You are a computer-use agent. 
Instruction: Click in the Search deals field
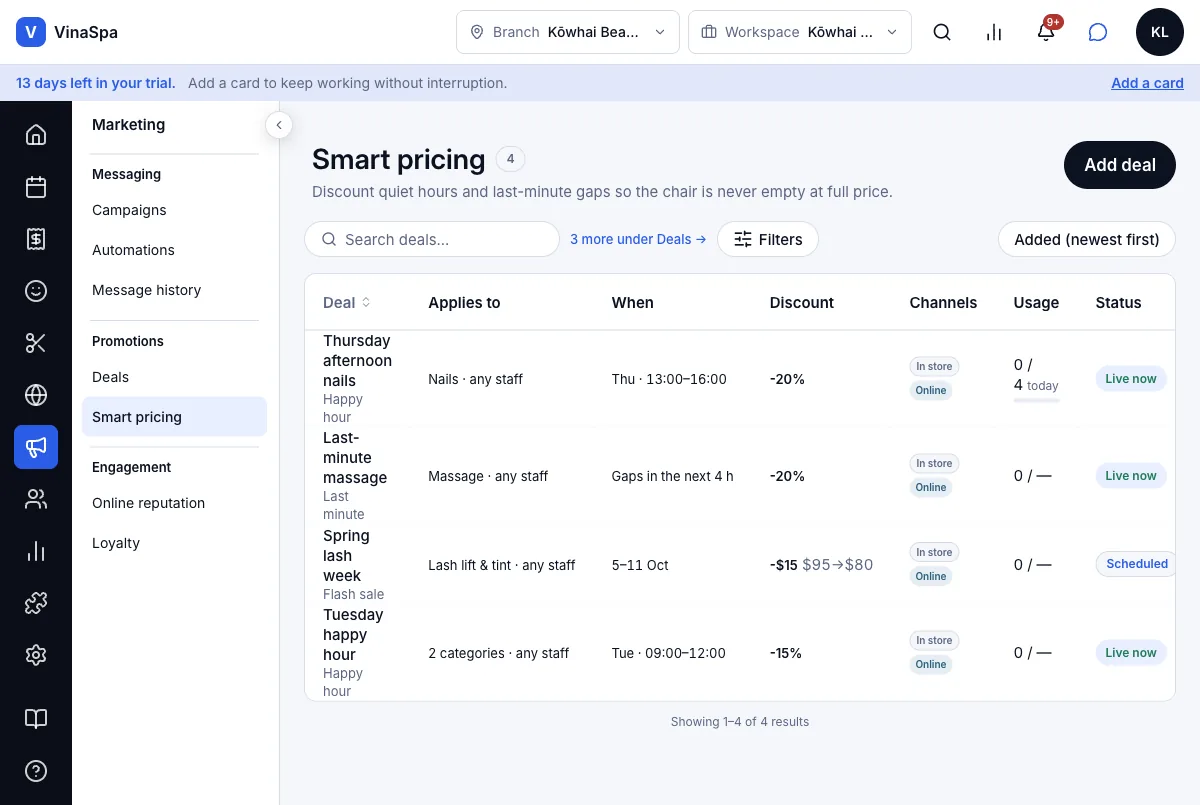[432, 239]
